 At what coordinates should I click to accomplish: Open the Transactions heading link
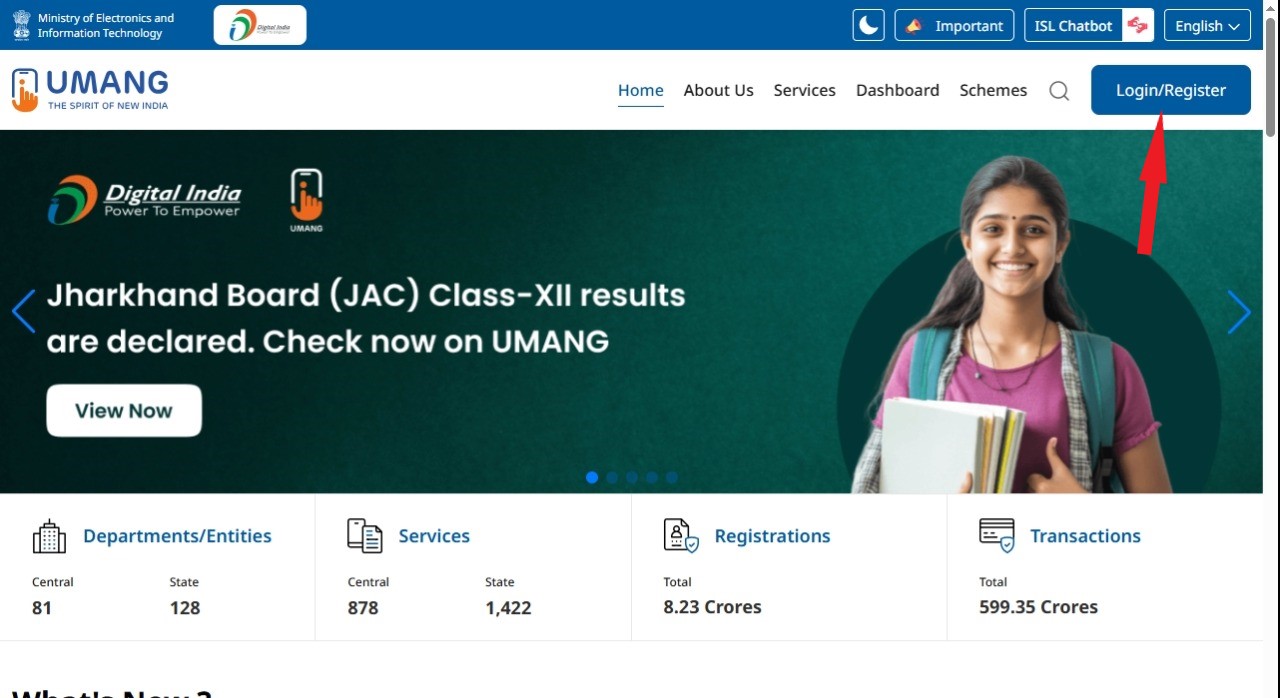click(1085, 536)
